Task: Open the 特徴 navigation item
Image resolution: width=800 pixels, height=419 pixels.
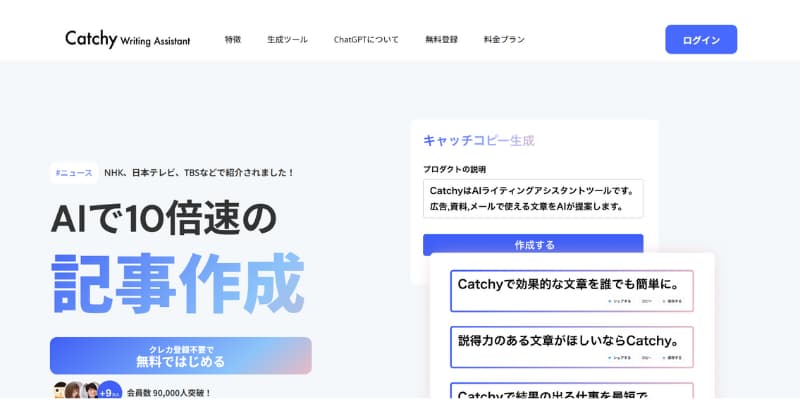Action: click(x=233, y=39)
